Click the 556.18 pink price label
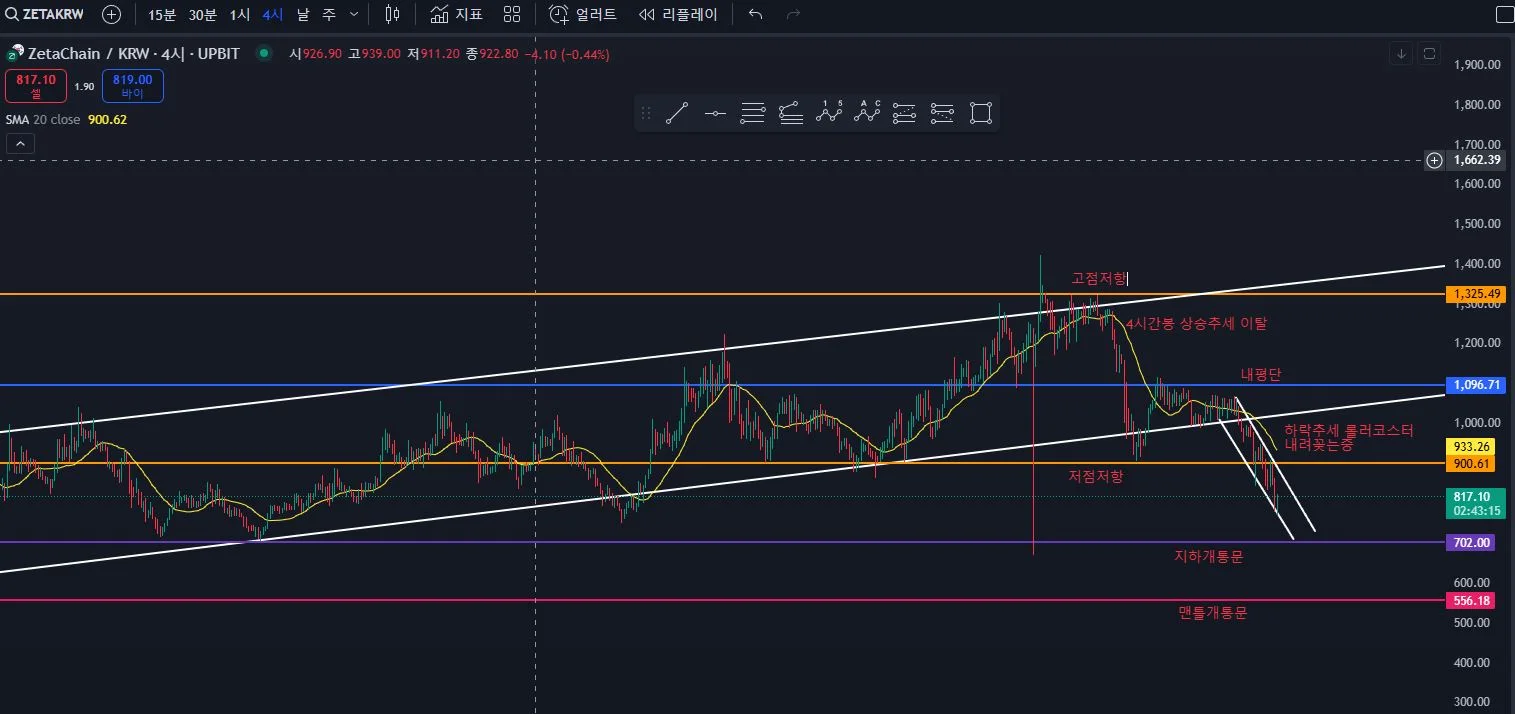This screenshot has width=1515, height=714. (x=1473, y=601)
